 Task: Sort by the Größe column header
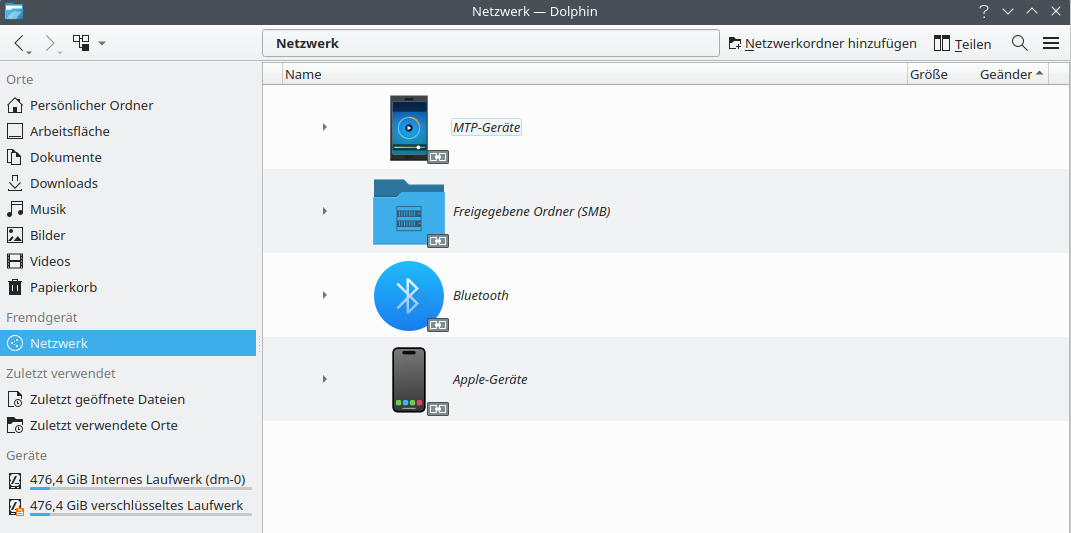928,74
